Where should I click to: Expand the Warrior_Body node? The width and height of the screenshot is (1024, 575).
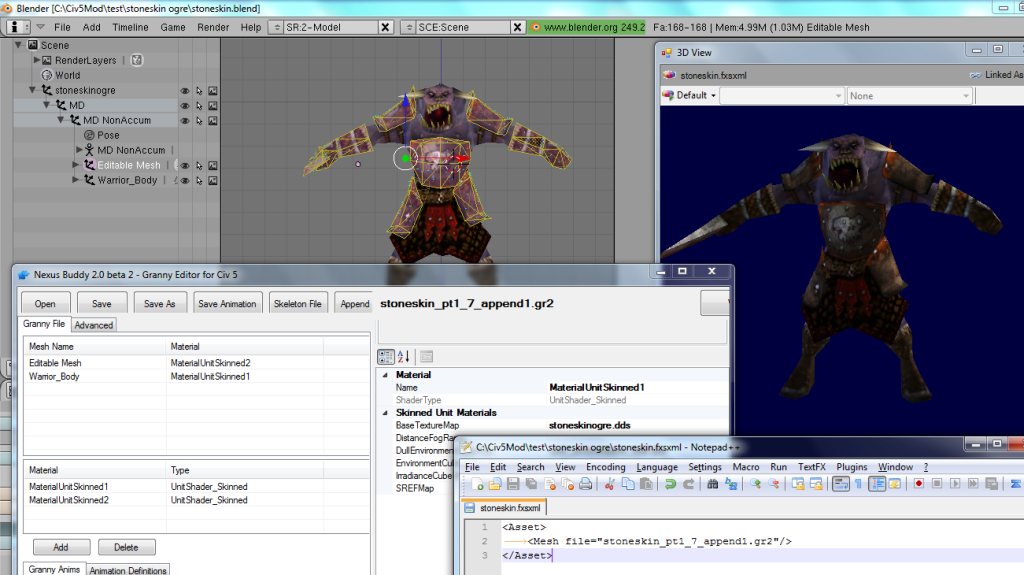76,180
